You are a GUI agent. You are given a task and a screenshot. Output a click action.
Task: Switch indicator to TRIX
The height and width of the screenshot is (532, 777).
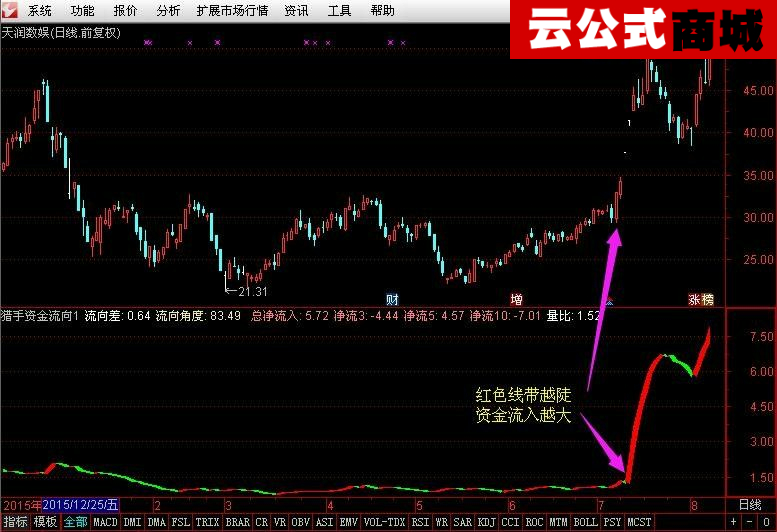click(x=208, y=522)
